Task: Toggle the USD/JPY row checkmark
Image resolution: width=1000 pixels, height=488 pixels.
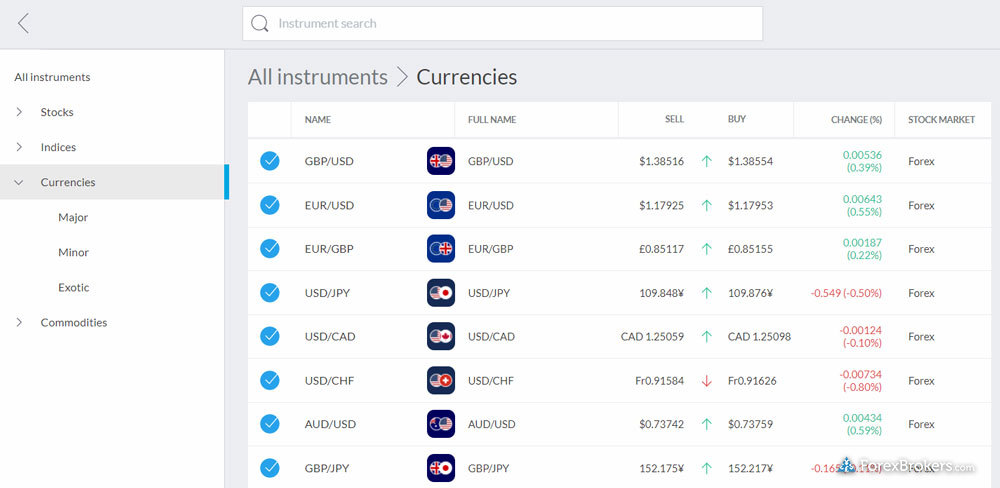Action: 270,293
